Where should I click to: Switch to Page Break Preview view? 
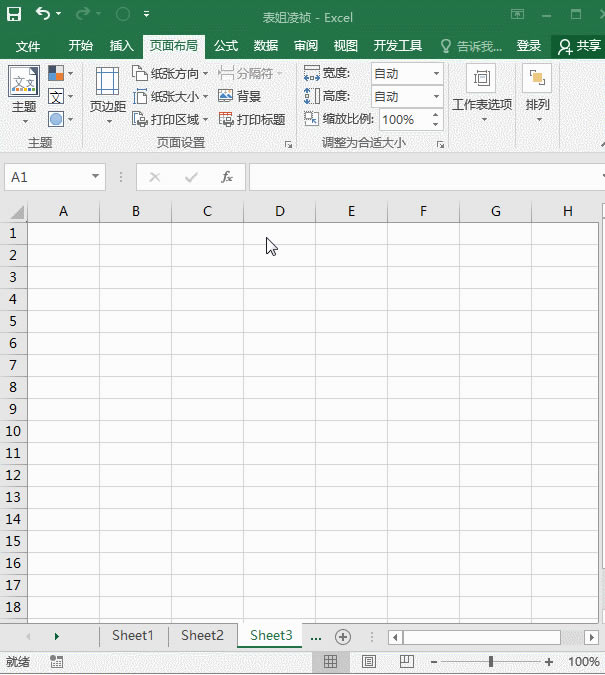tap(406, 662)
